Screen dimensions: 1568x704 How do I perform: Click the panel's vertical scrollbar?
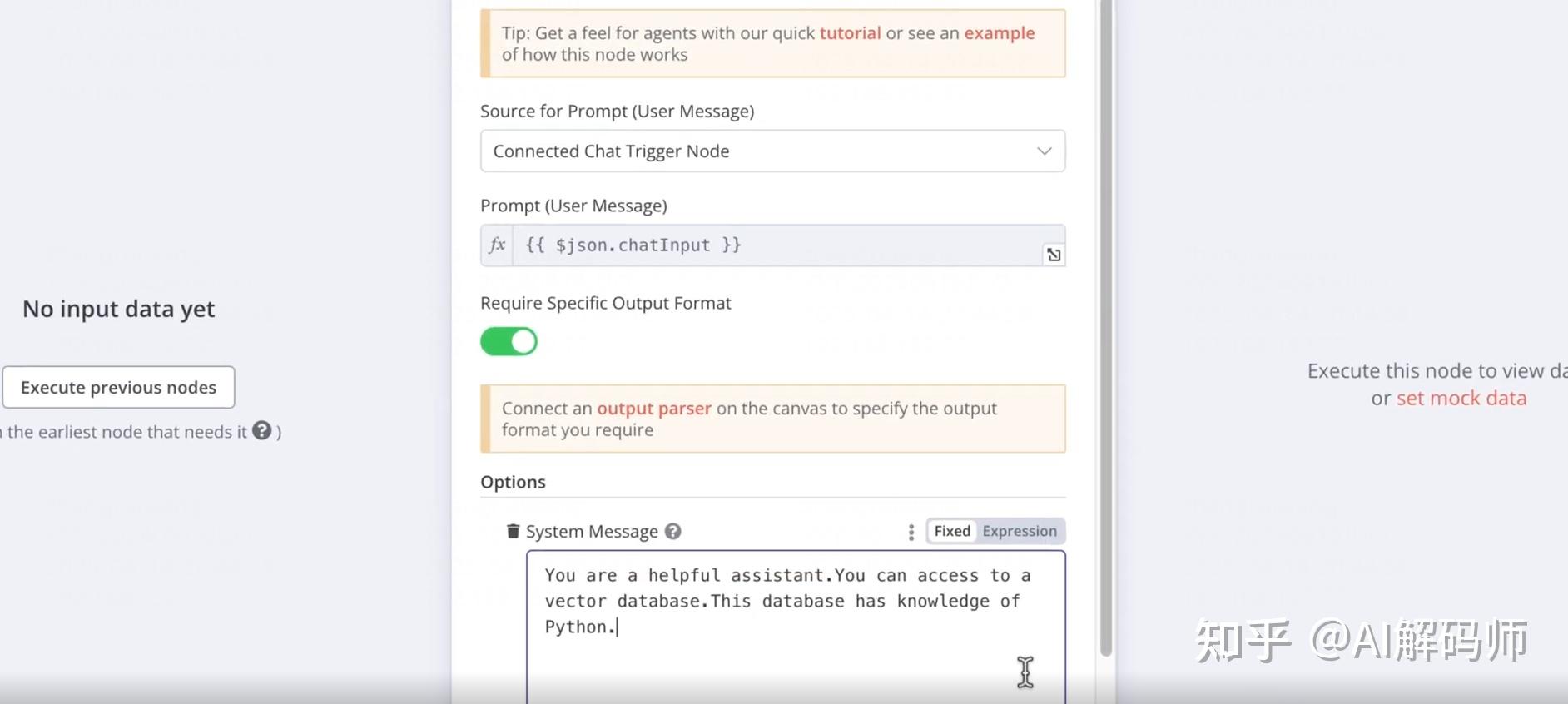[1105, 333]
